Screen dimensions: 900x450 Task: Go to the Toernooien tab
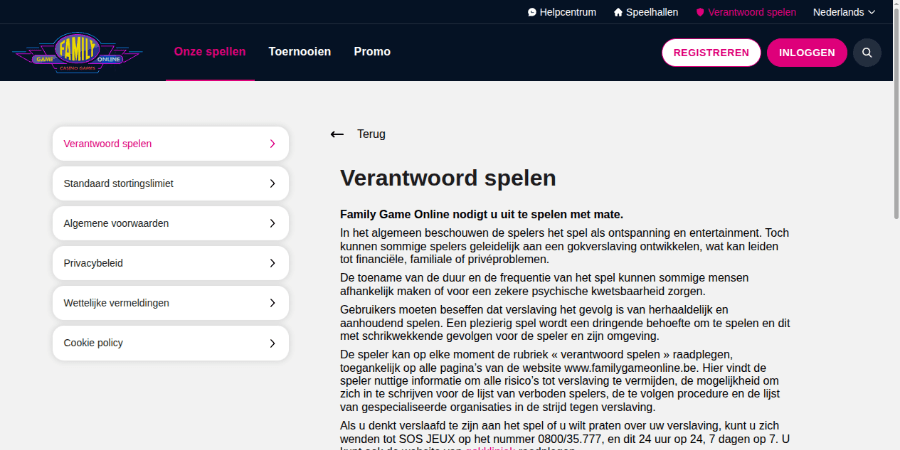point(300,52)
